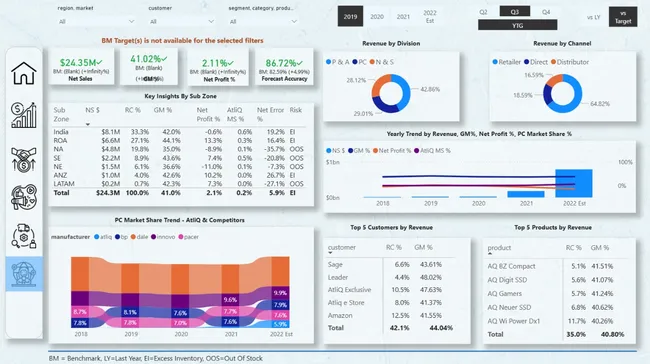Image resolution: width=650 pixels, height=364 pixels.
Task: Click the Net Profit % 2.11% card
Action: click(x=218, y=68)
